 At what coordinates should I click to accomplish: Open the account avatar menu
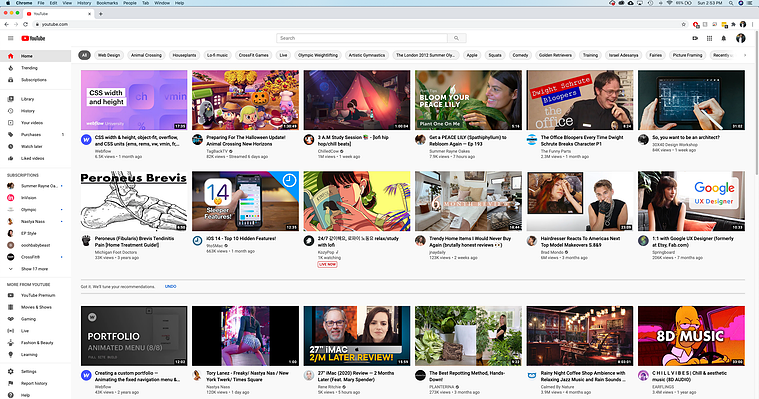[x=741, y=38]
